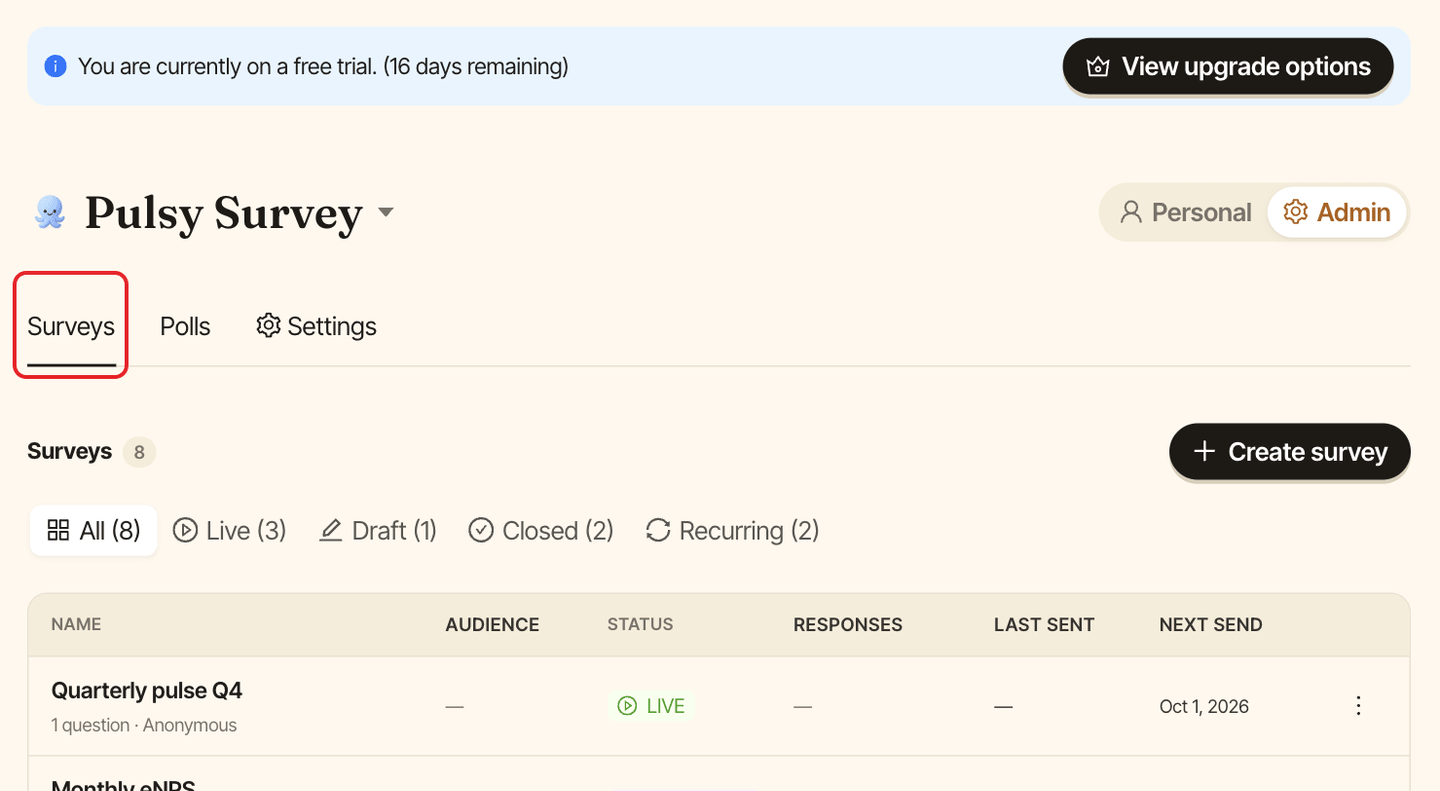Click the surveys count badge showing 8
1440x791 pixels.
point(139,452)
